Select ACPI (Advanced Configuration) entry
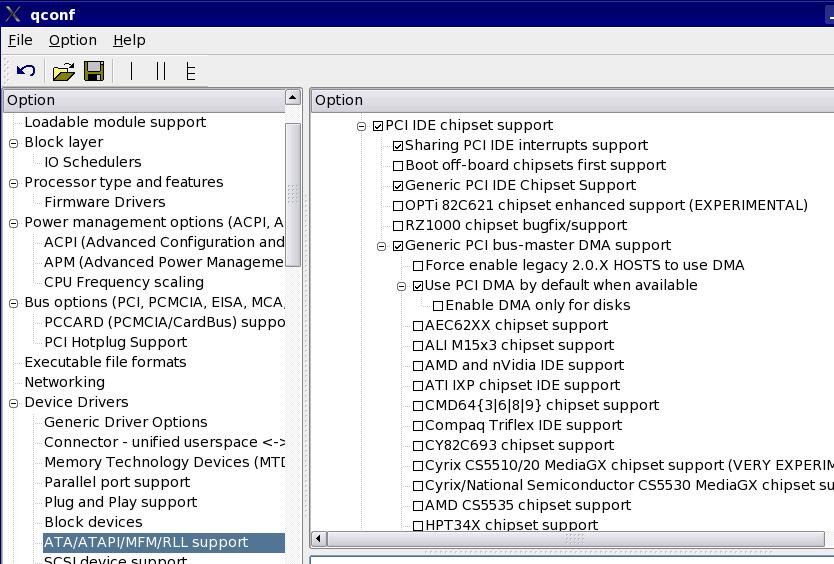834x564 pixels. click(164, 242)
